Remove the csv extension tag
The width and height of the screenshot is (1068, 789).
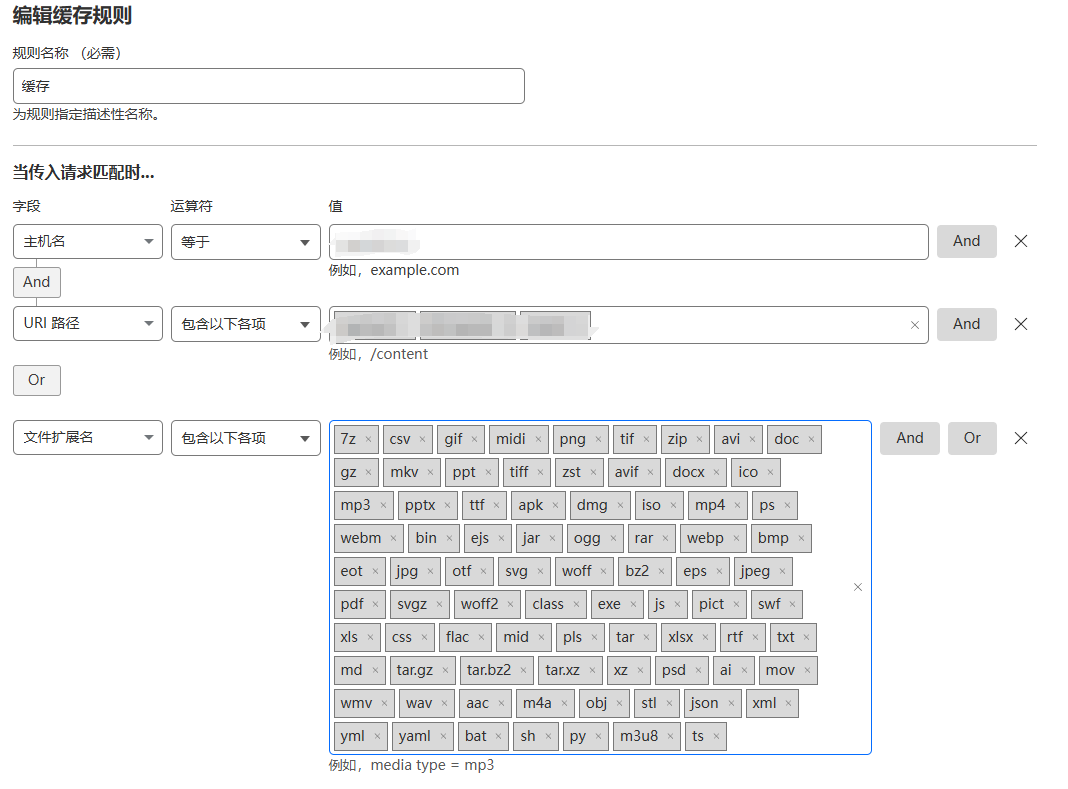tap(422, 439)
